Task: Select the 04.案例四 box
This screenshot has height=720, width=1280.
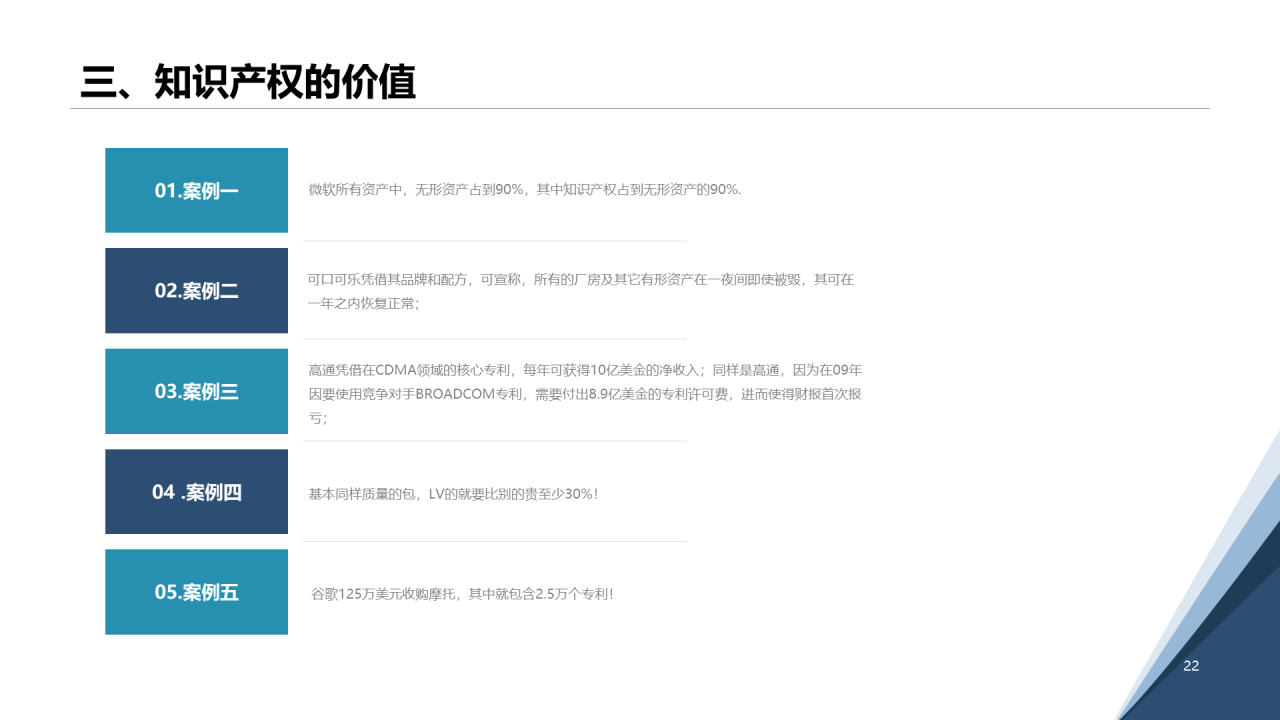Action: point(196,491)
